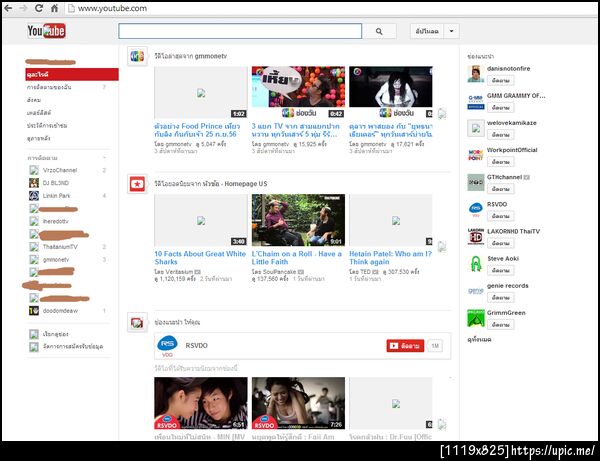
Task: Open the 6:51 RSVDO video thumbnail
Action: (201, 403)
